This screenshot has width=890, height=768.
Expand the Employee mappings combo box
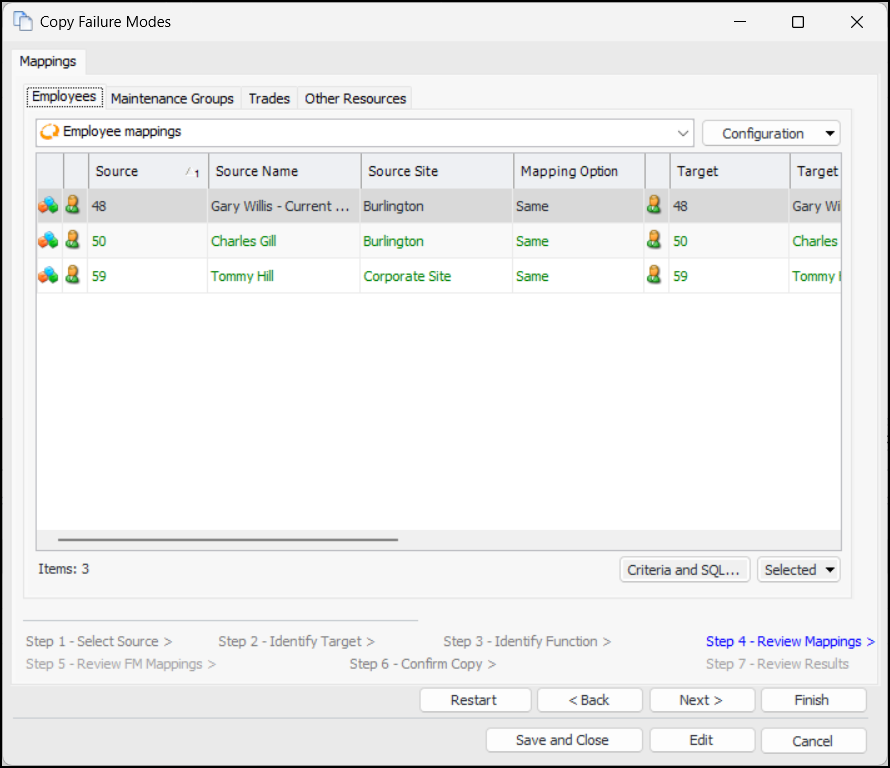pos(683,132)
